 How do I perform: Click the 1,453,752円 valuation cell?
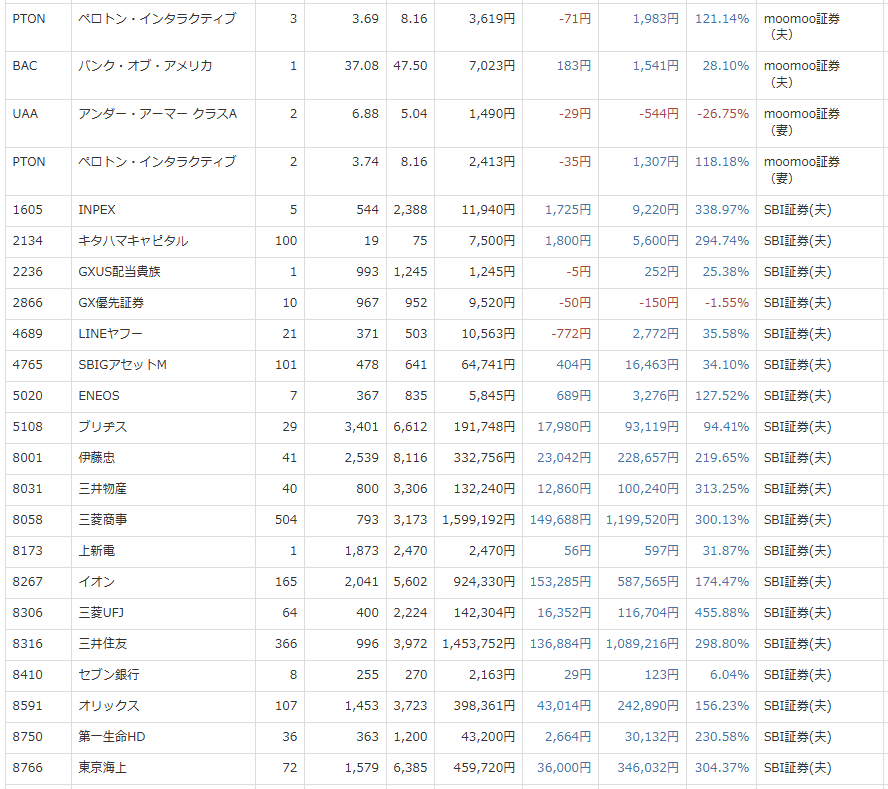(x=479, y=644)
